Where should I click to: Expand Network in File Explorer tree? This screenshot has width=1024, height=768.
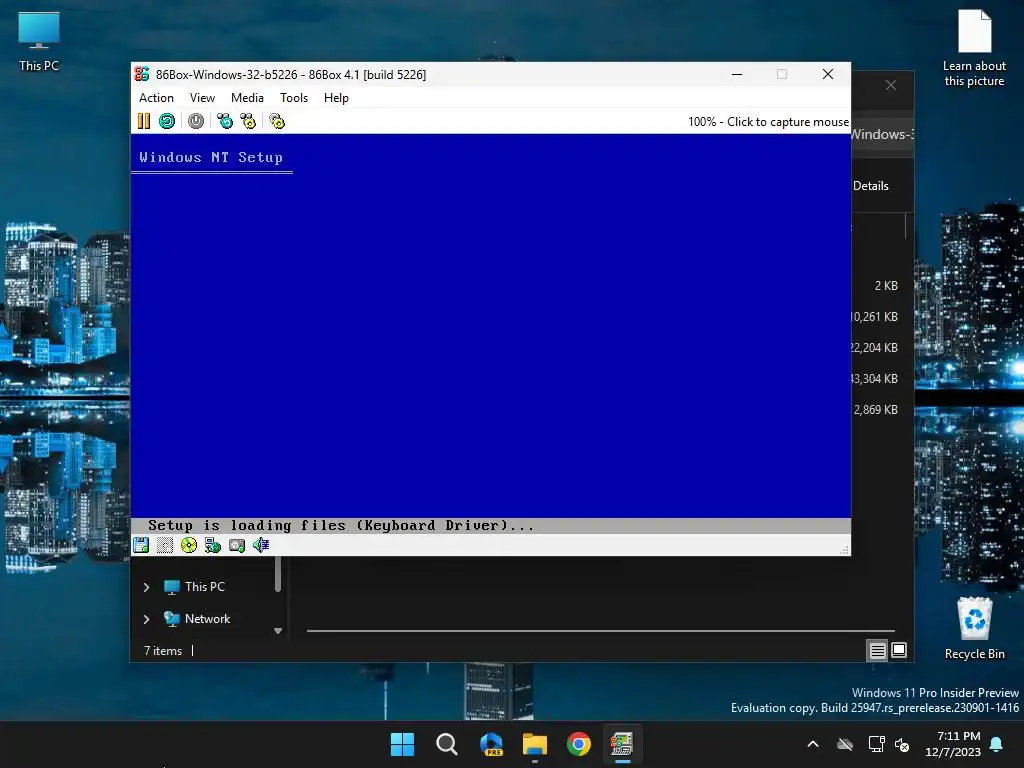(x=146, y=618)
